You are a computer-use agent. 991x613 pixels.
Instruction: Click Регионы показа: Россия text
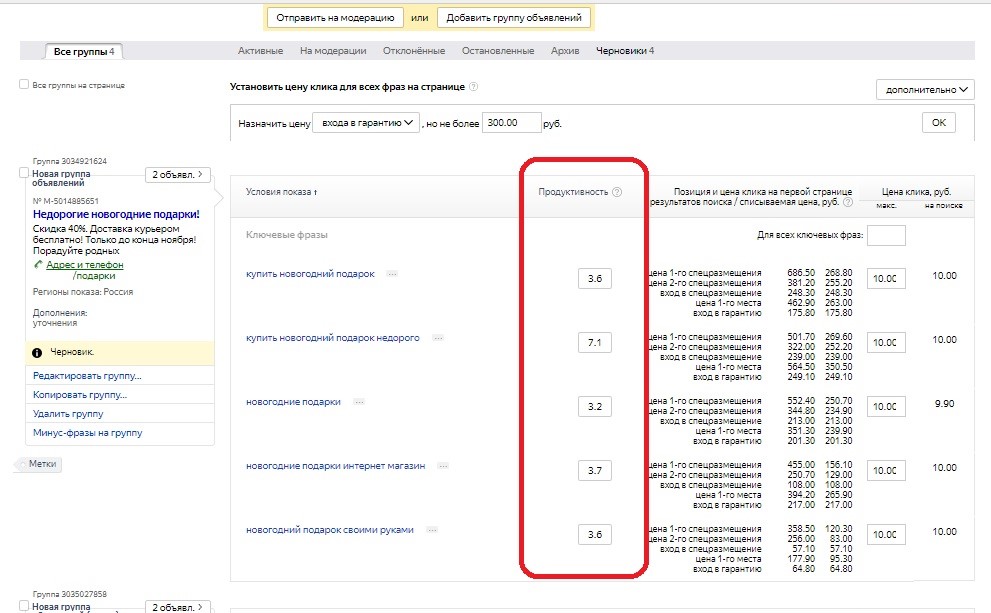point(83,292)
